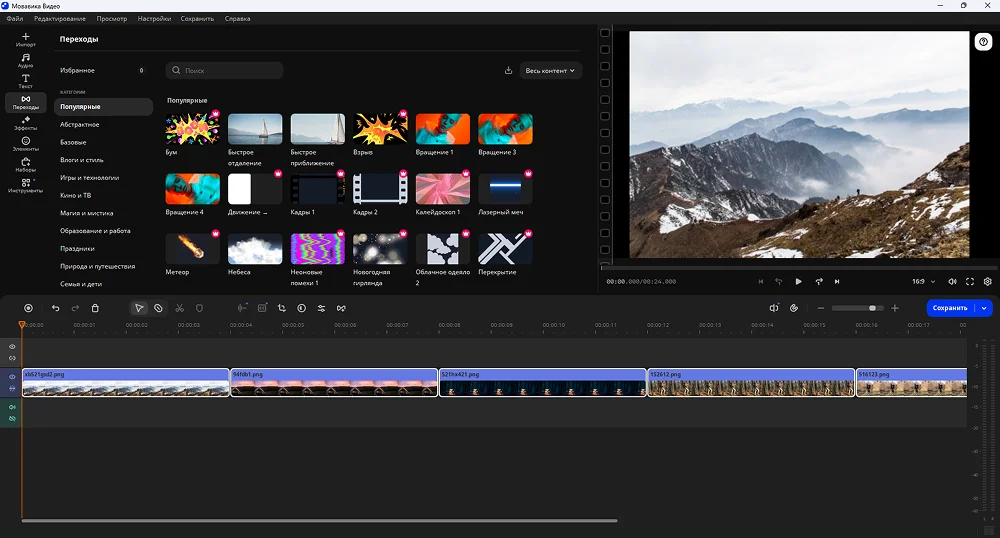Click the trash delete icon
This screenshot has height=538, width=1000.
pyautogui.click(x=95, y=308)
